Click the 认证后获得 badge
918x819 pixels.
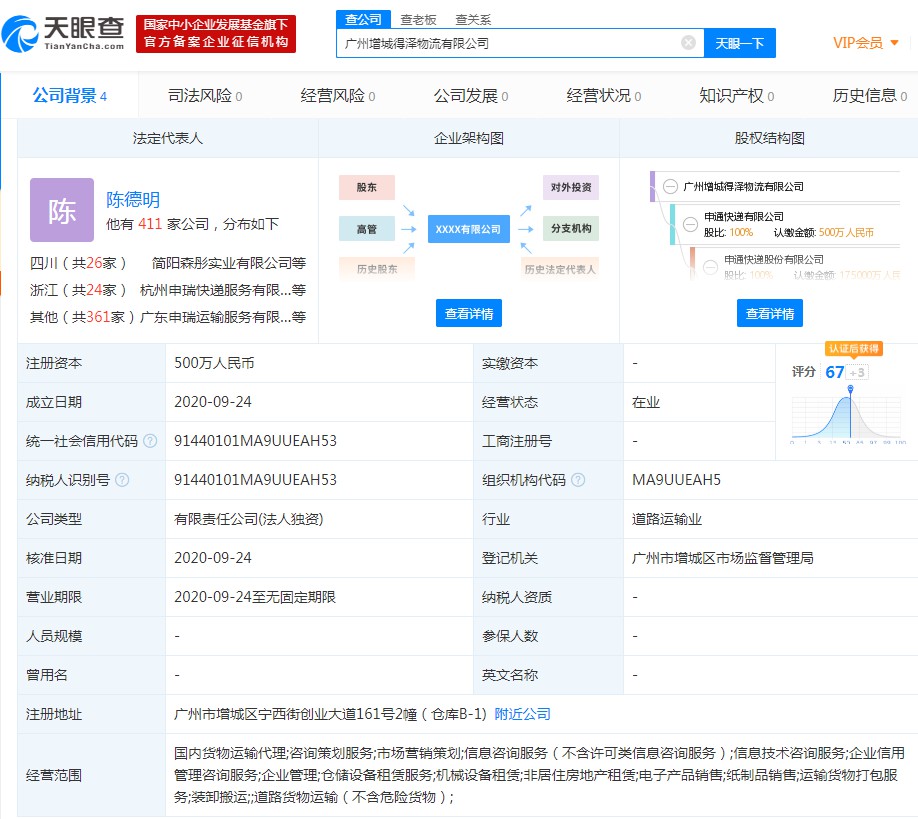(854, 349)
